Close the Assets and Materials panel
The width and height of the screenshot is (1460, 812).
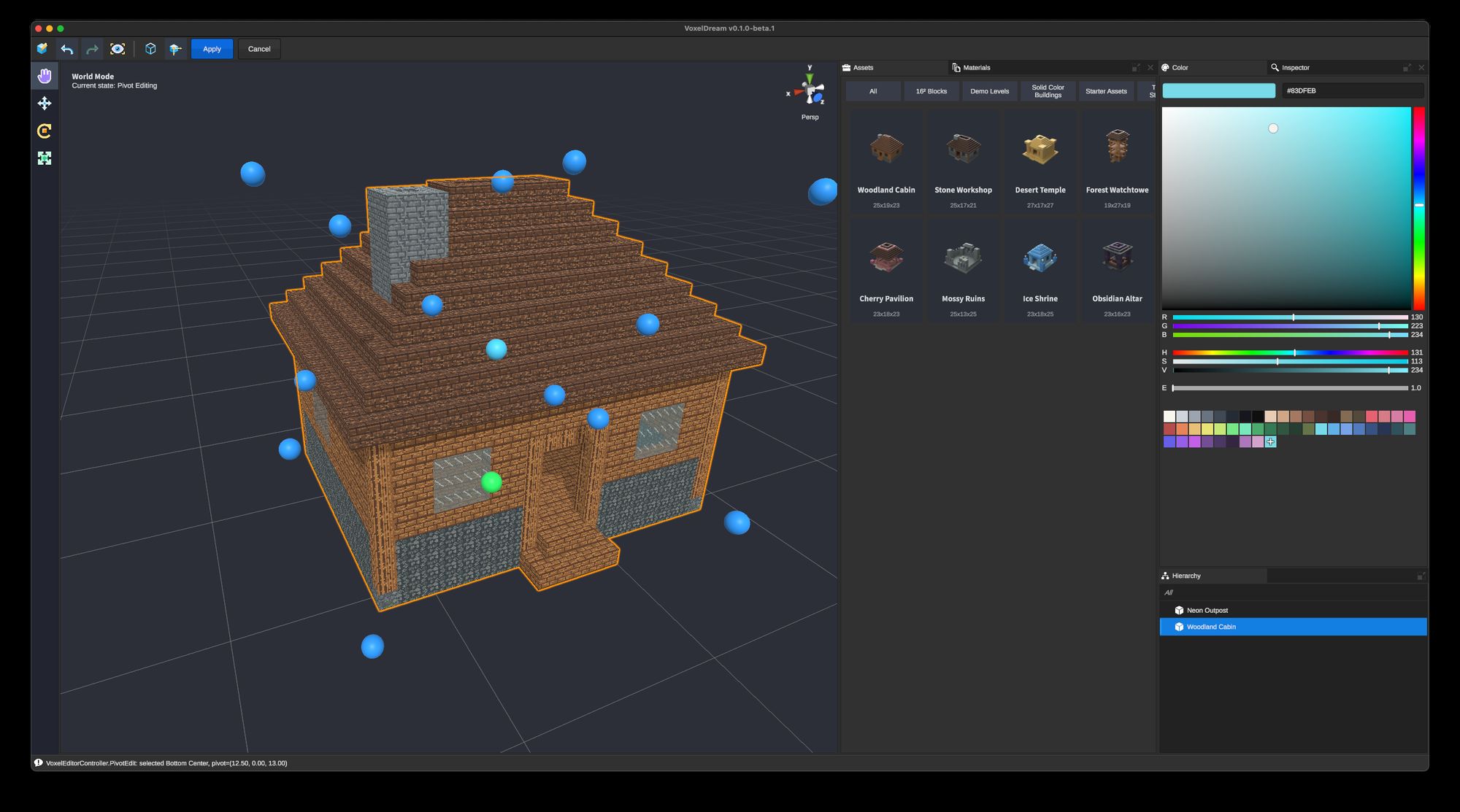[1150, 68]
